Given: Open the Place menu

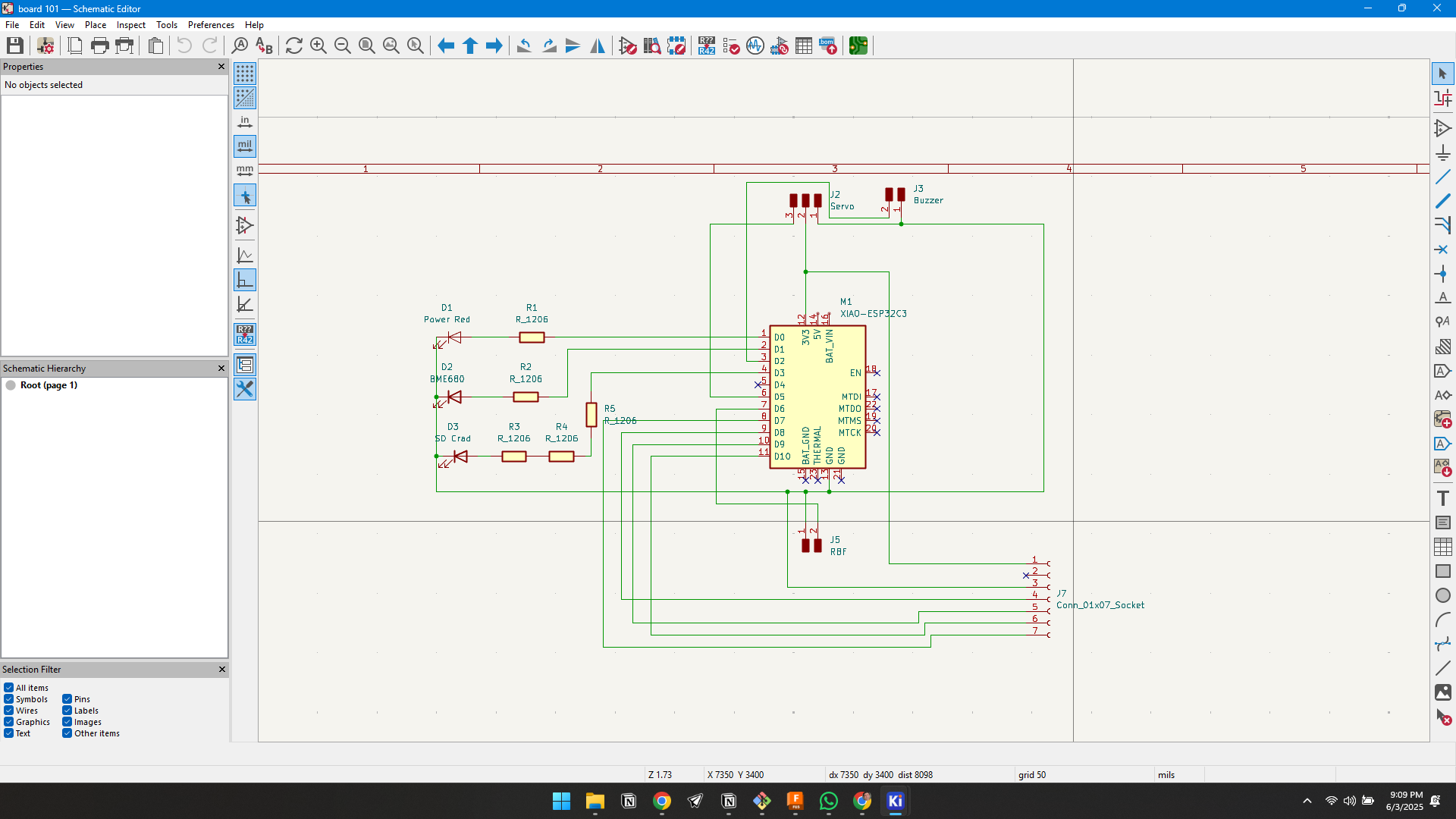Looking at the screenshot, I should click(x=96, y=25).
